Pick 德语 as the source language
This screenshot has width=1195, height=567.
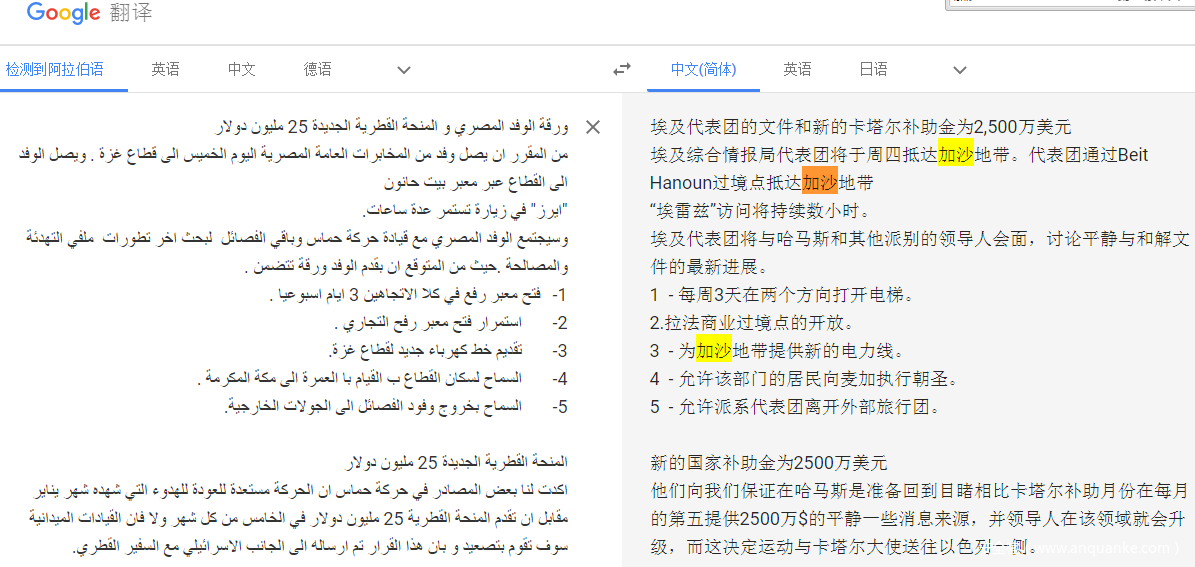[318, 69]
